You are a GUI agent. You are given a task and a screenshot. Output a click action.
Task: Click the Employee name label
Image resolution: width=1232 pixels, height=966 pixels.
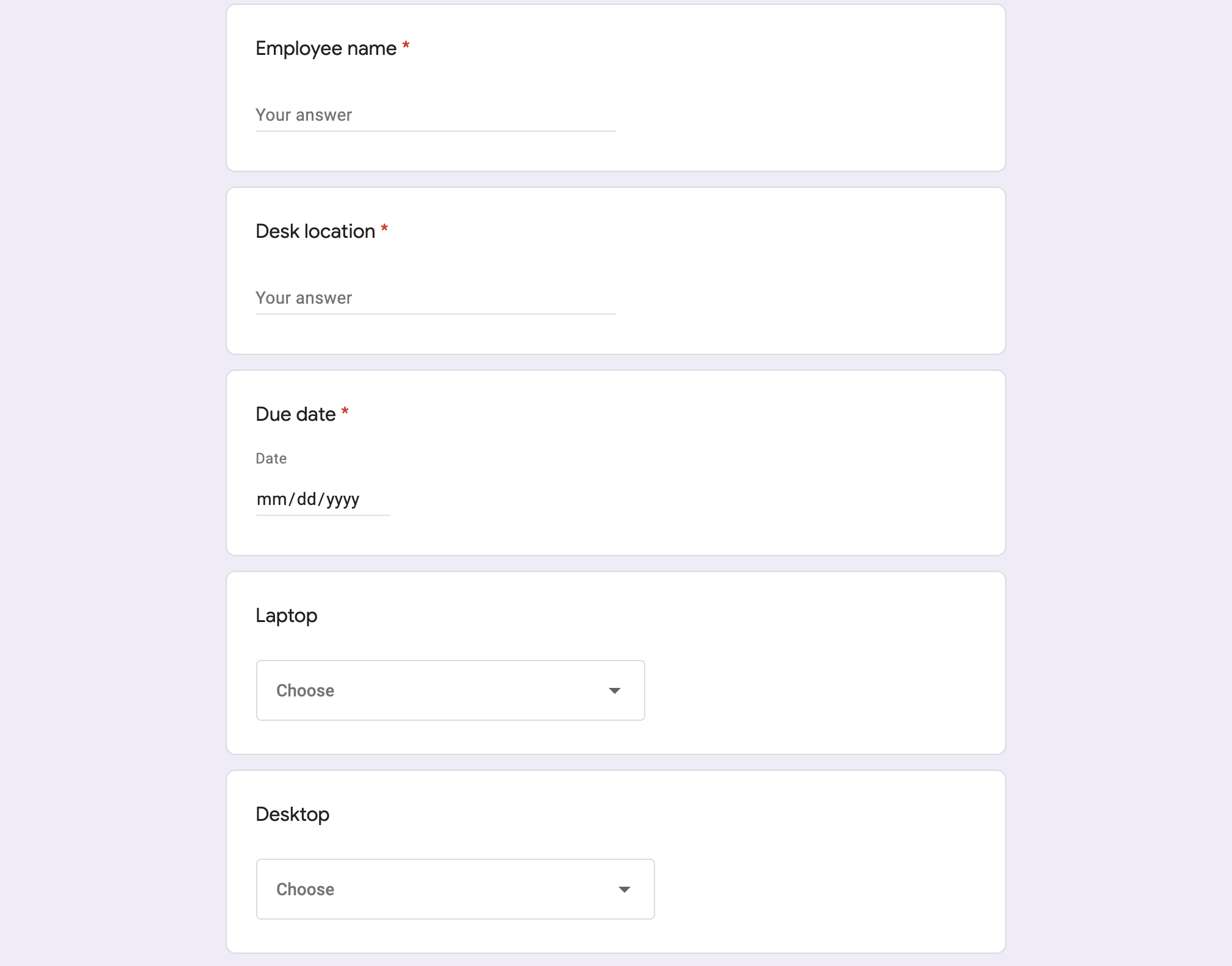326,48
